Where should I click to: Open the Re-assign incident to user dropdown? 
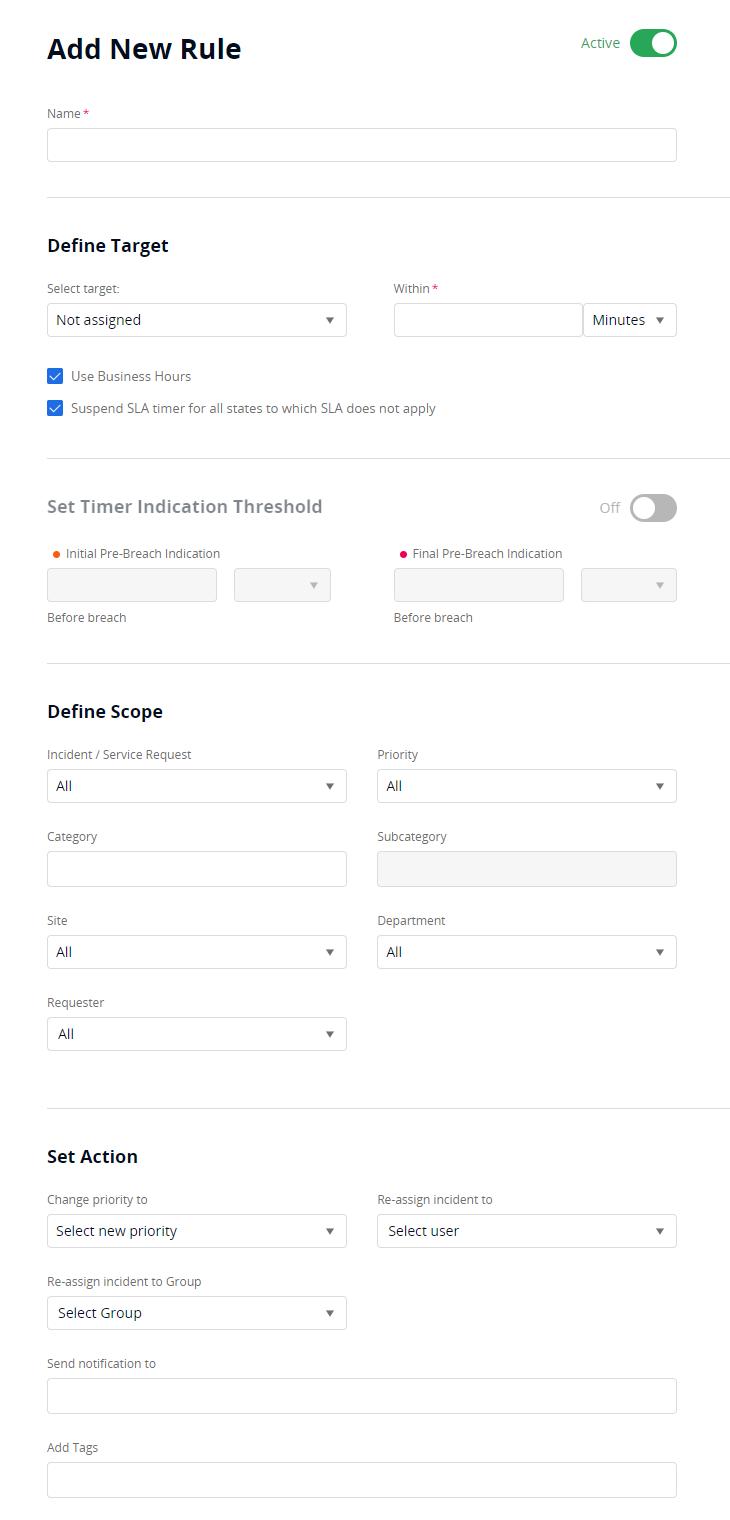526,1231
